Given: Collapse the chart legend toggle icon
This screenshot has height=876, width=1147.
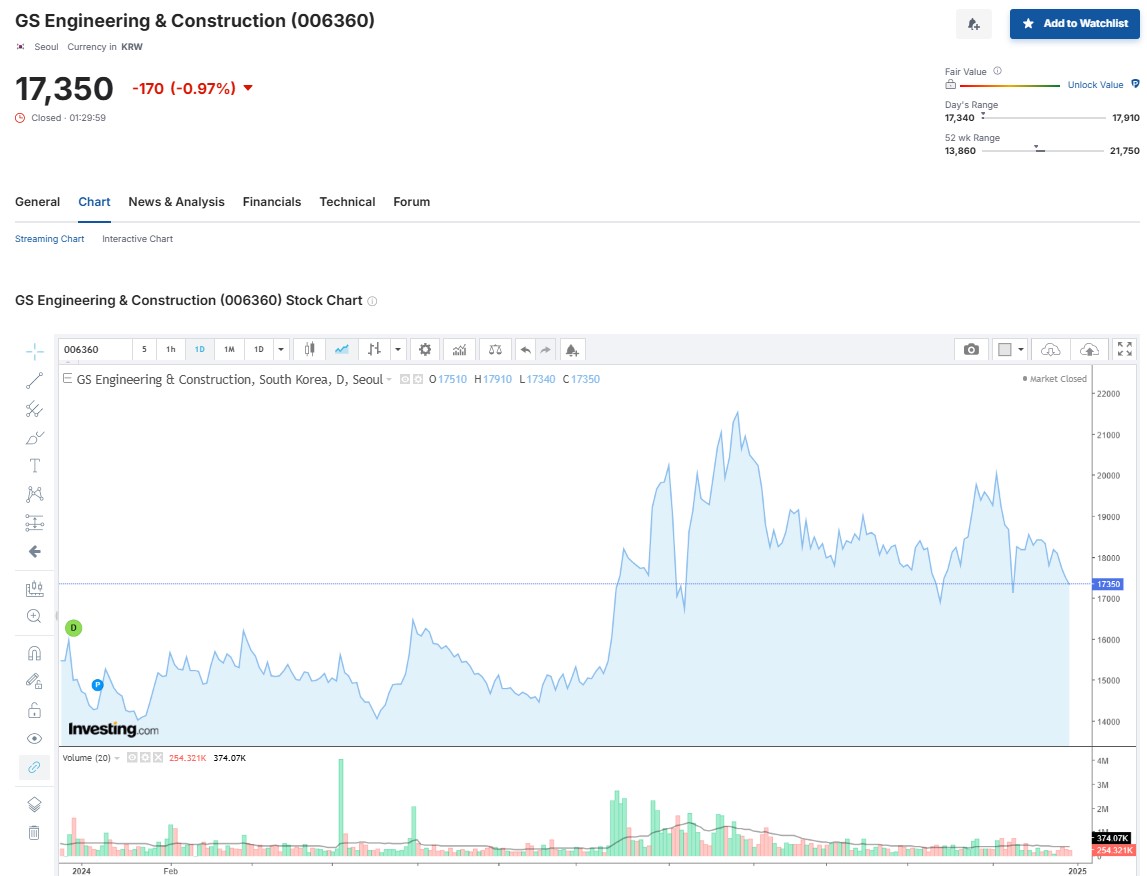Looking at the screenshot, I should point(67,379).
